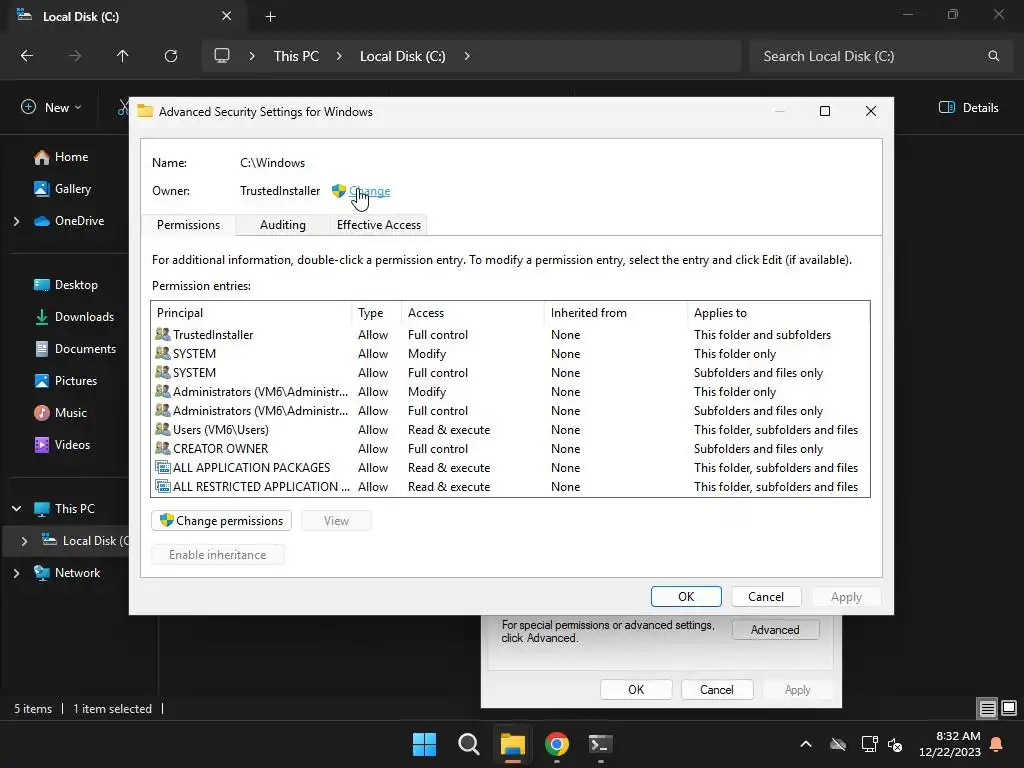The height and width of the screenshot is (768, 1024).
Task: Click This PC in the address breadcrumb
Action: [296, 56]
